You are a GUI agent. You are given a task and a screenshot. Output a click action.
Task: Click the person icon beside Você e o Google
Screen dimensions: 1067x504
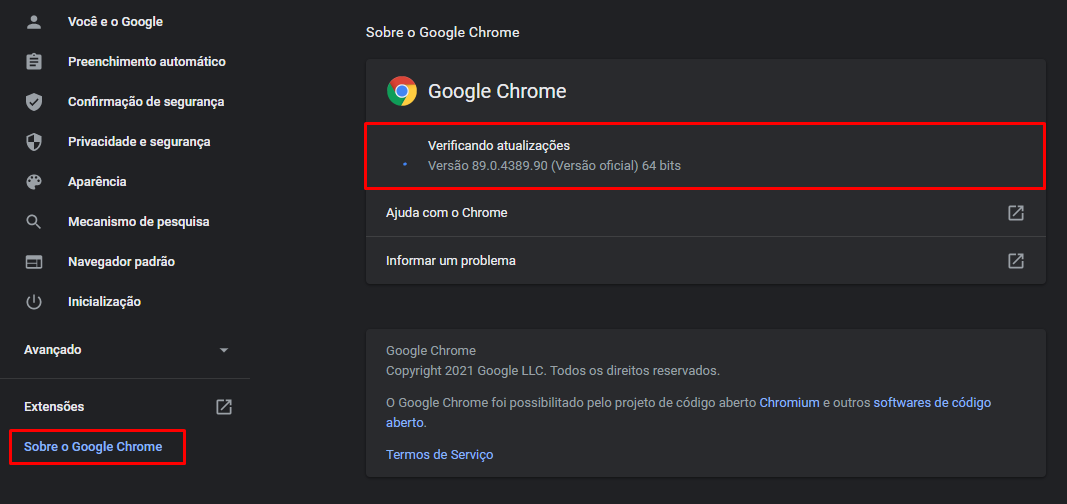pos(34,21)
